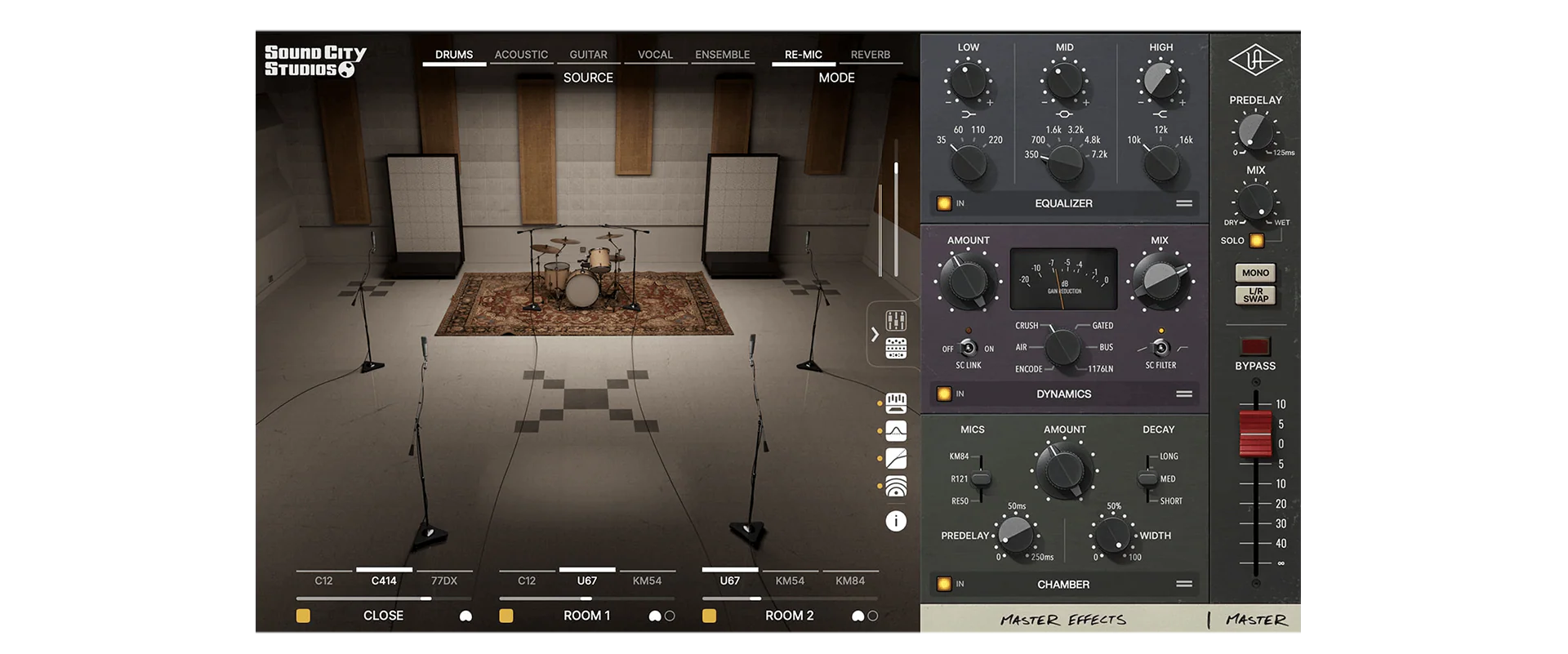Screen dimensions: 1568x654
Task: Click the L/R SWAP button
Action: 1255,295
